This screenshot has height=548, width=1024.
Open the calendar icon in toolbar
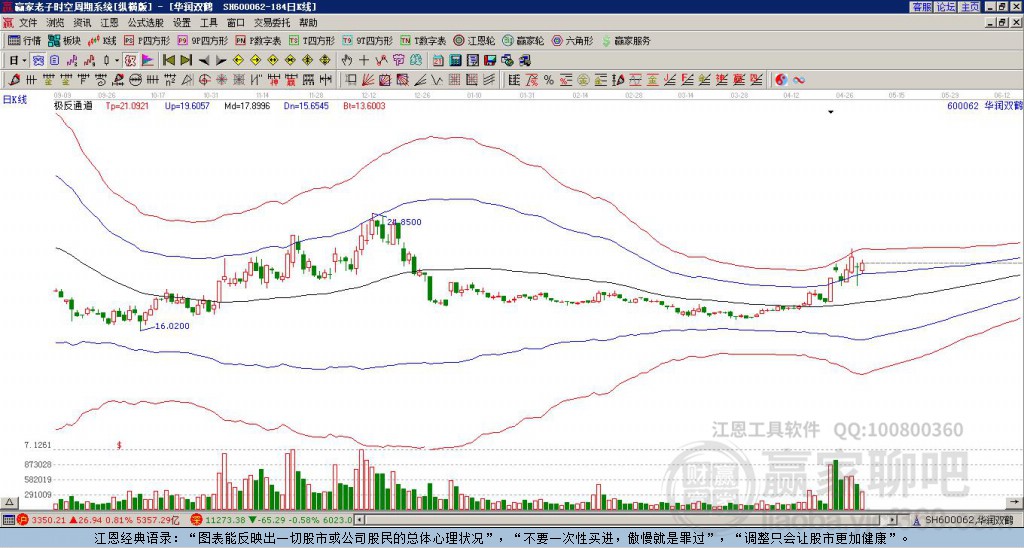tap(438, 60)
